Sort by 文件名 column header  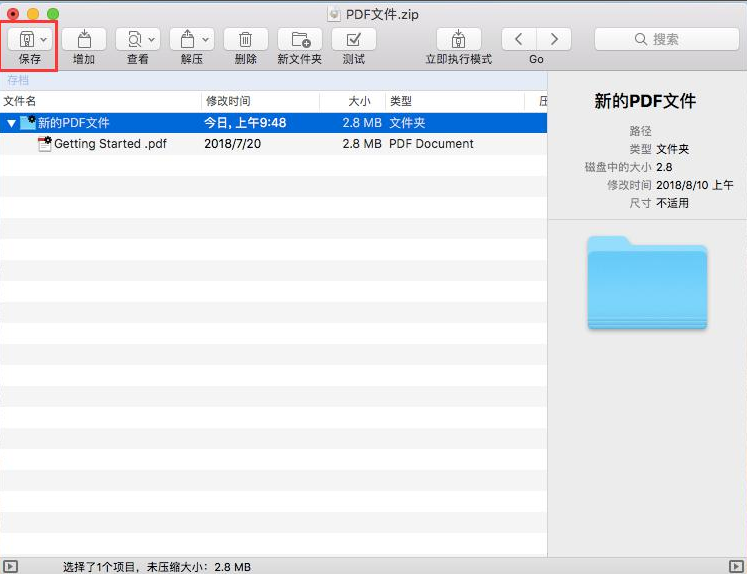tap(100, 101)
